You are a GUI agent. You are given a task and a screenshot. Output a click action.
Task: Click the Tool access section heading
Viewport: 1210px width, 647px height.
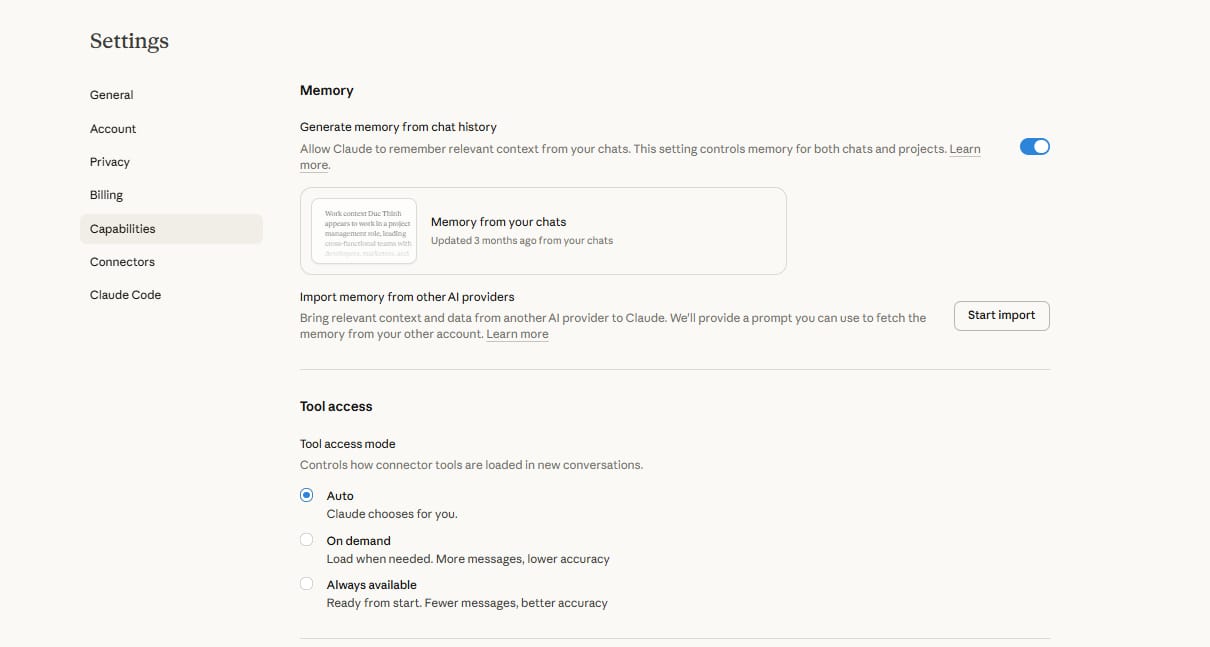pyautogui.click(x=336, y=406)
